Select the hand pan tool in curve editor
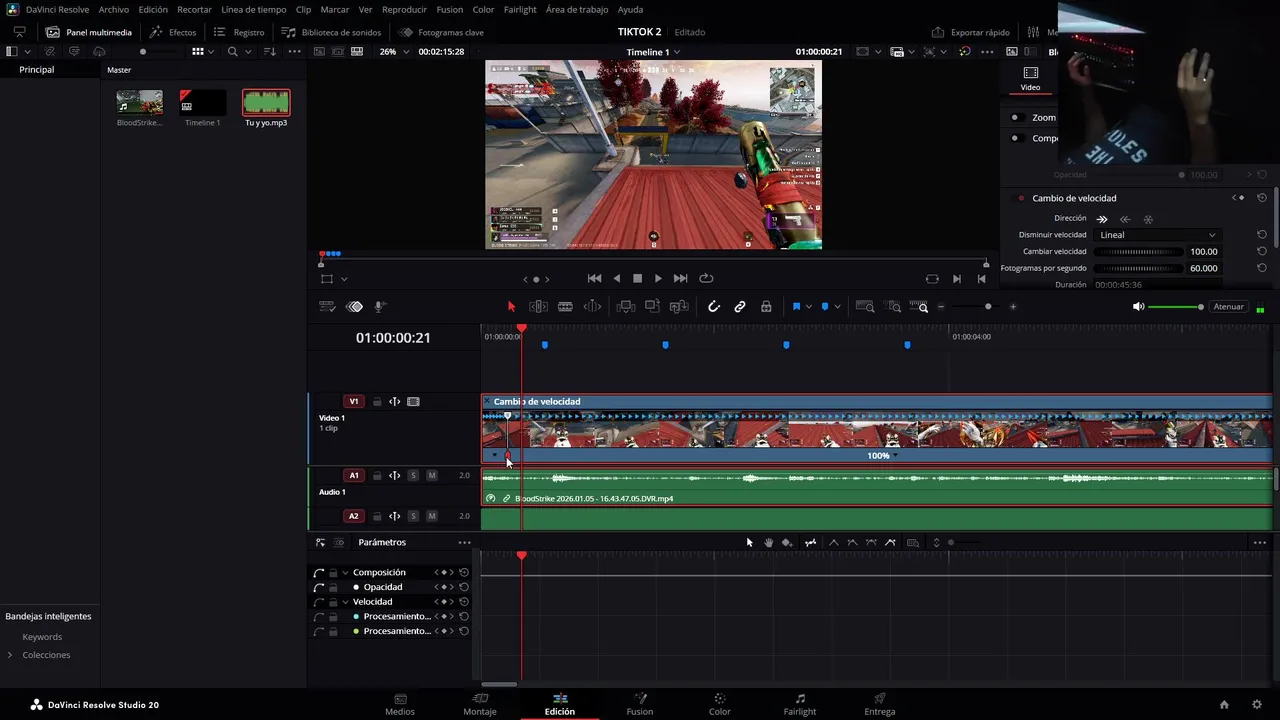This screenshot has height=720, width=1280. (x=768, y=543)
